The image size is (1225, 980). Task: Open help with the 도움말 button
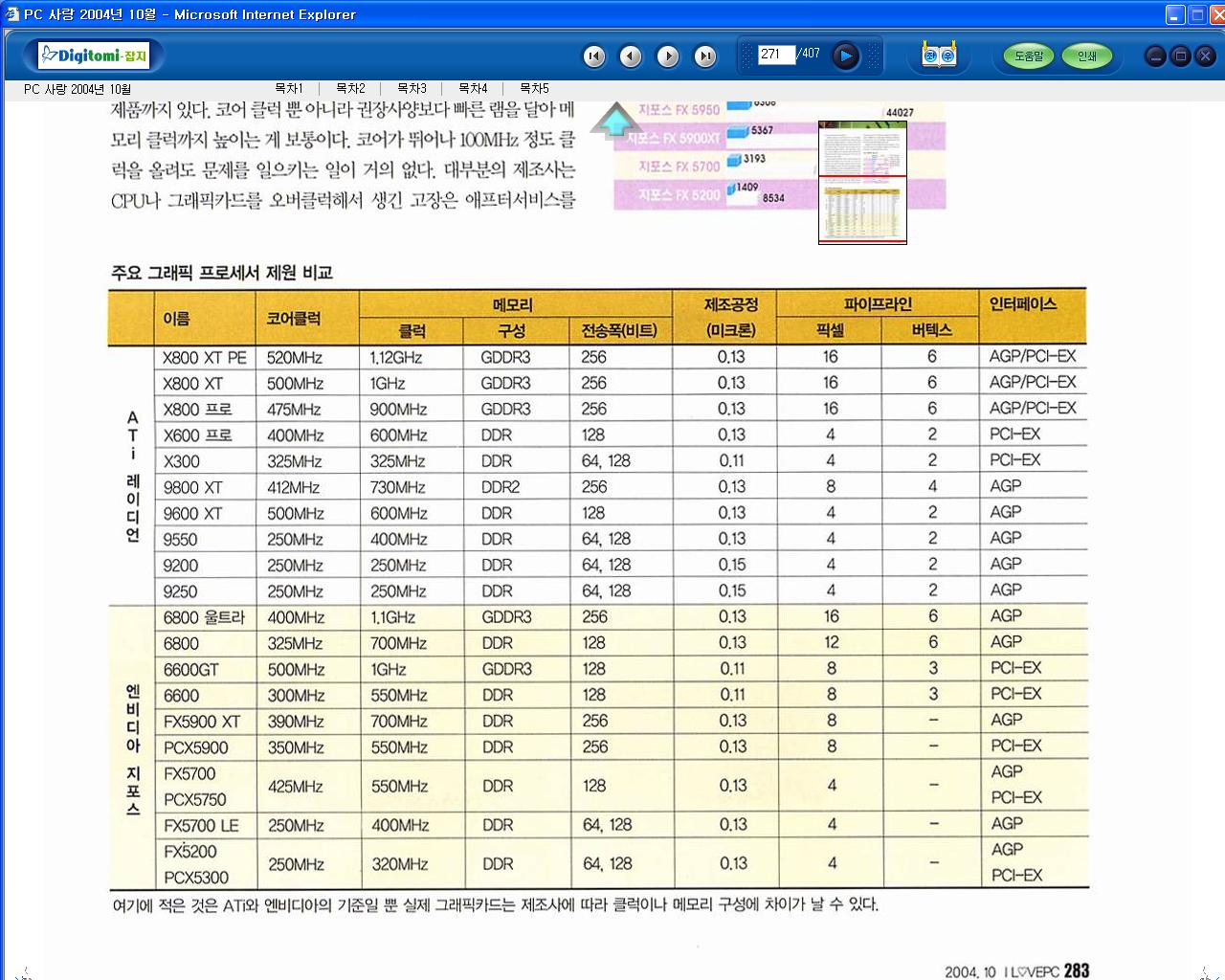pyautogui.click(x=1029, y=56)
